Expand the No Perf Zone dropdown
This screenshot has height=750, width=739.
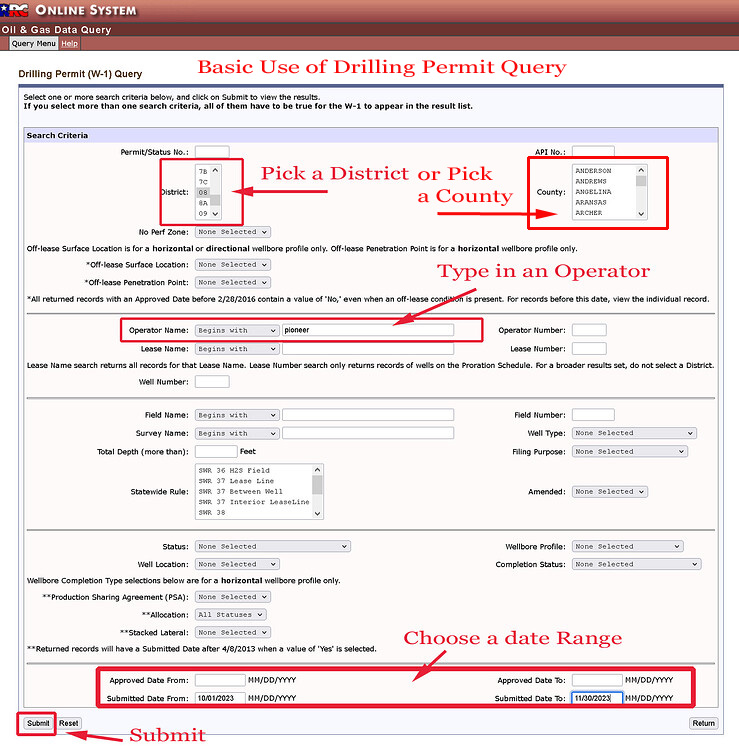pos(232,232)
